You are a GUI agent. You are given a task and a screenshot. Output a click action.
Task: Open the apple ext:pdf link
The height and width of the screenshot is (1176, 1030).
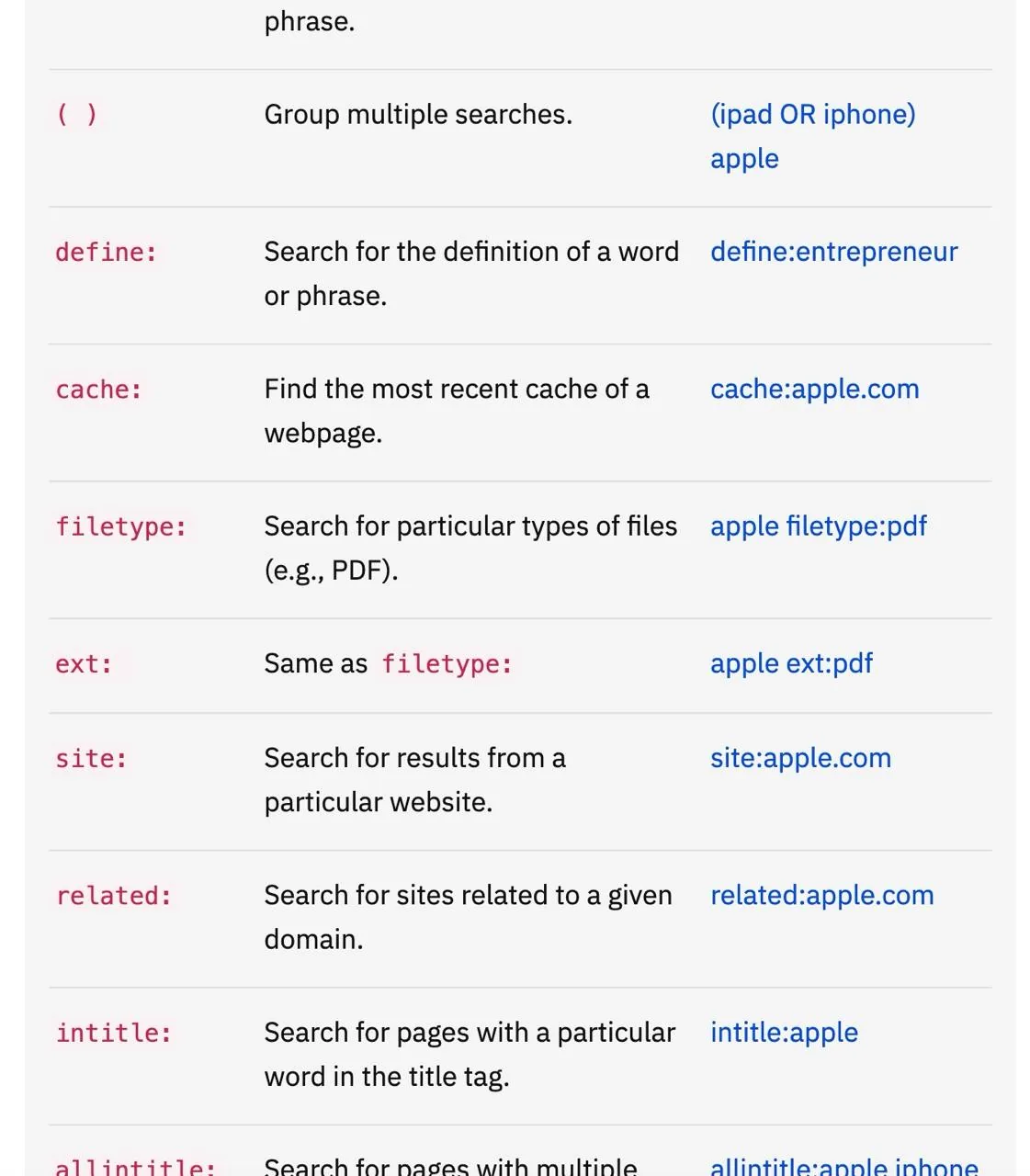click(x=791, y=663)
